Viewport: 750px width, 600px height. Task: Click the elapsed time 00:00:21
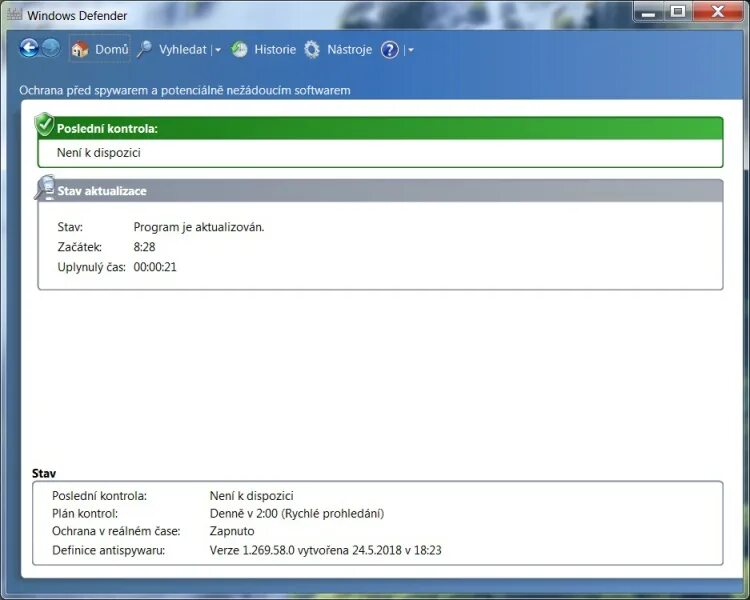tap(155, 267)
